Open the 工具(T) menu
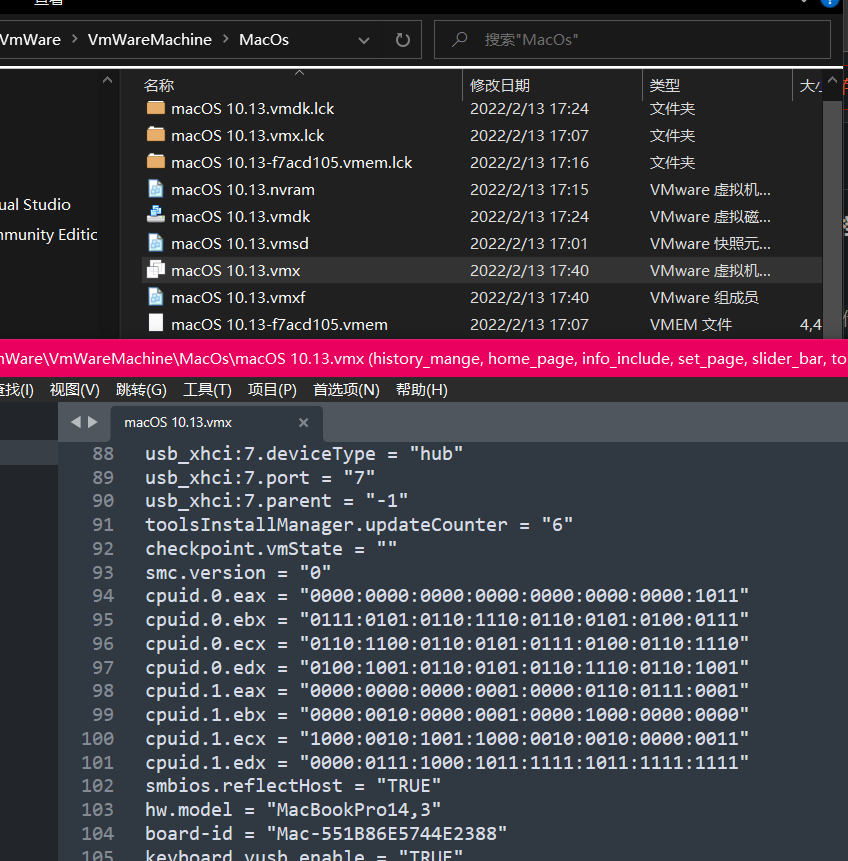848x861 pixels. 207,390
